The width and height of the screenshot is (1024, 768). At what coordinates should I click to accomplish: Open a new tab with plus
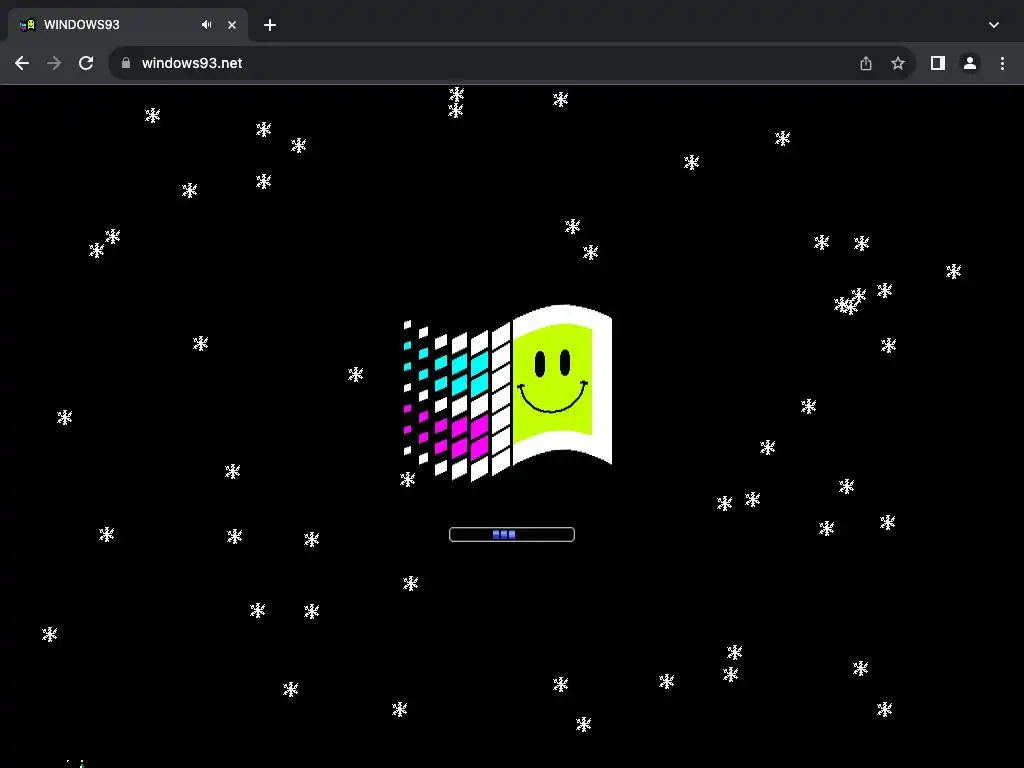[270, 25]
